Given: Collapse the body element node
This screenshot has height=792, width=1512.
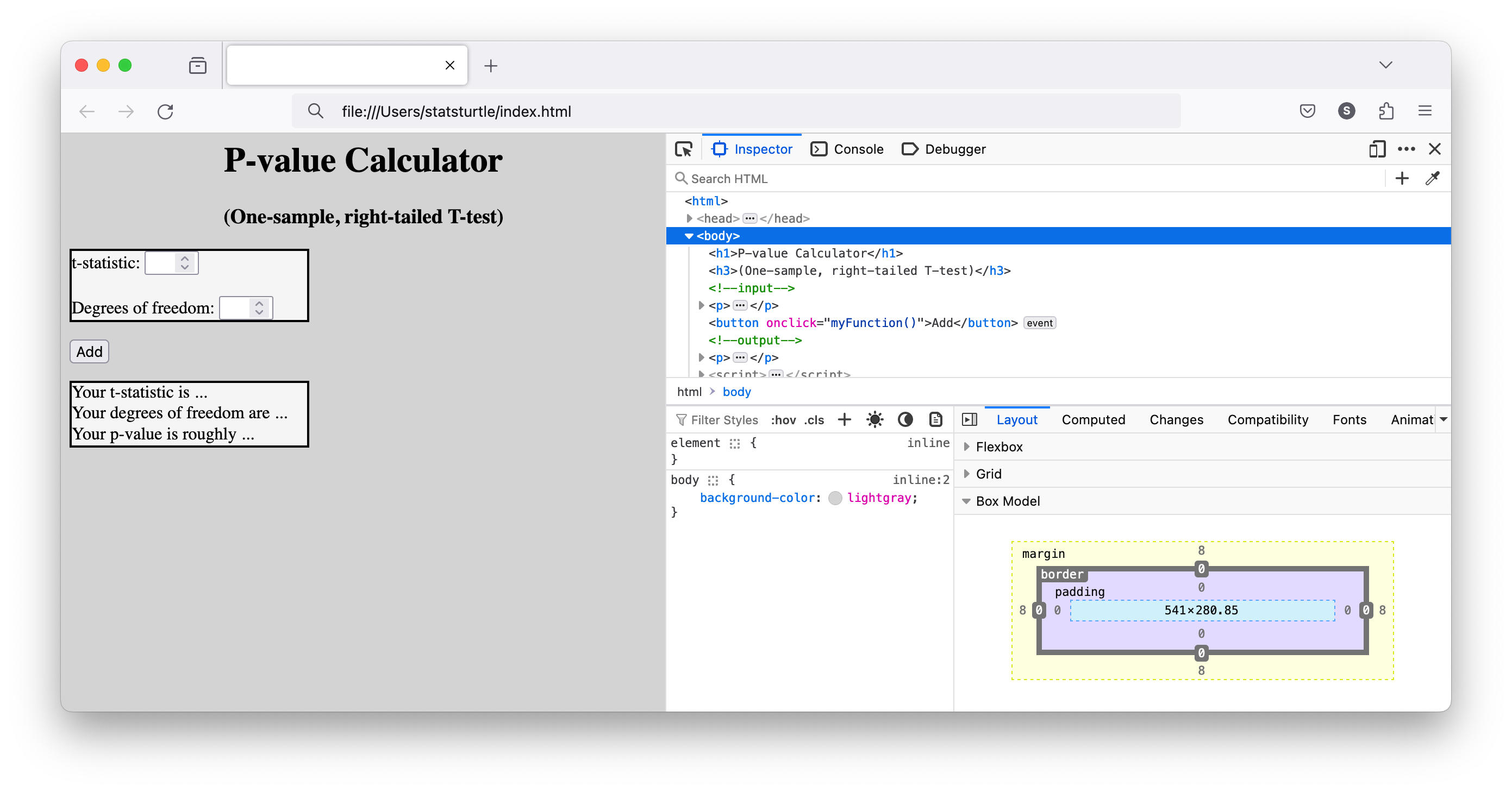Looking at the screenshot, I should (689, 236).
